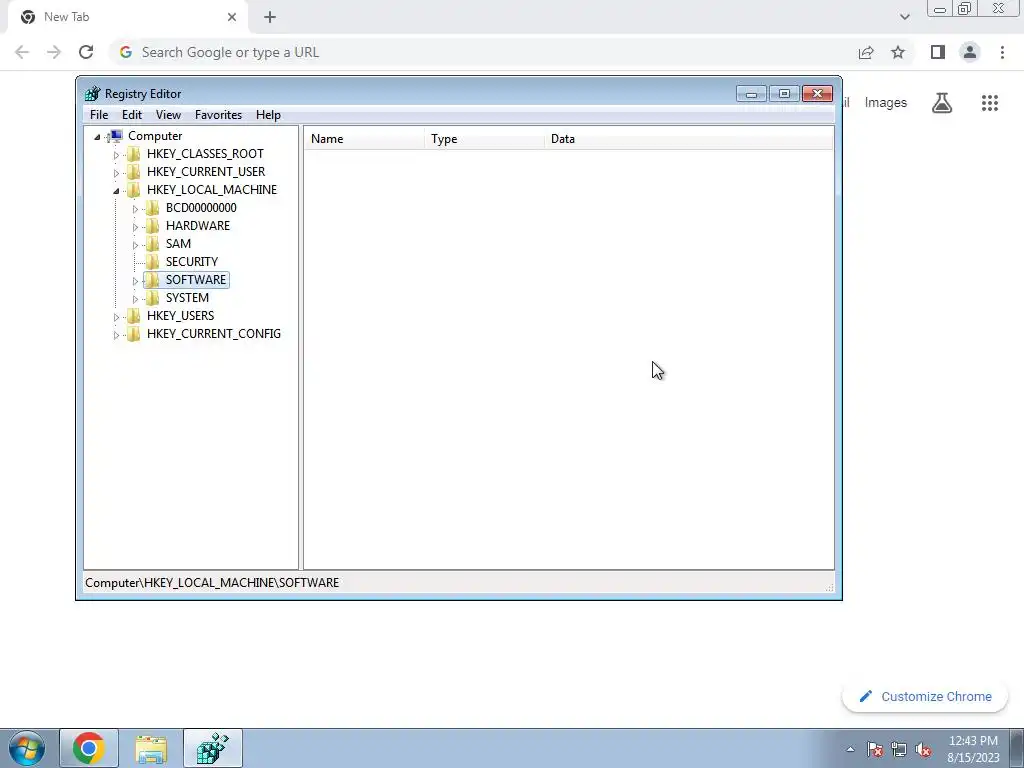Open the Edit menu in Registry Editor

[x=132, y=115]
